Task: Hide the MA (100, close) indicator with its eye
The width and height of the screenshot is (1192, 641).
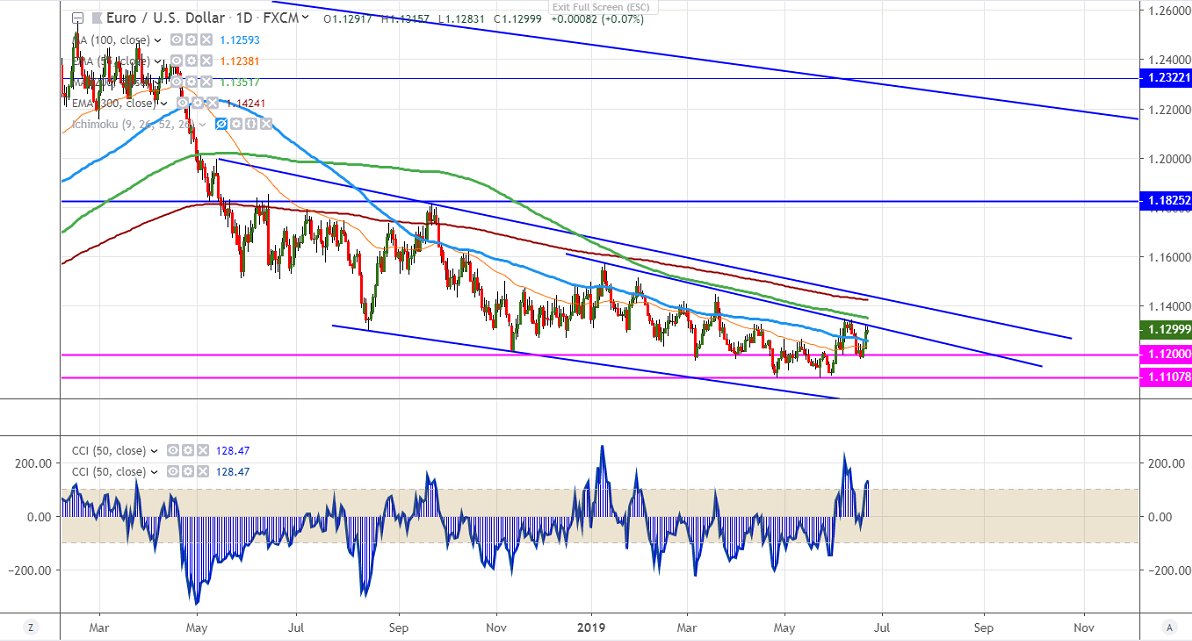Action: (x=176, y=40)
